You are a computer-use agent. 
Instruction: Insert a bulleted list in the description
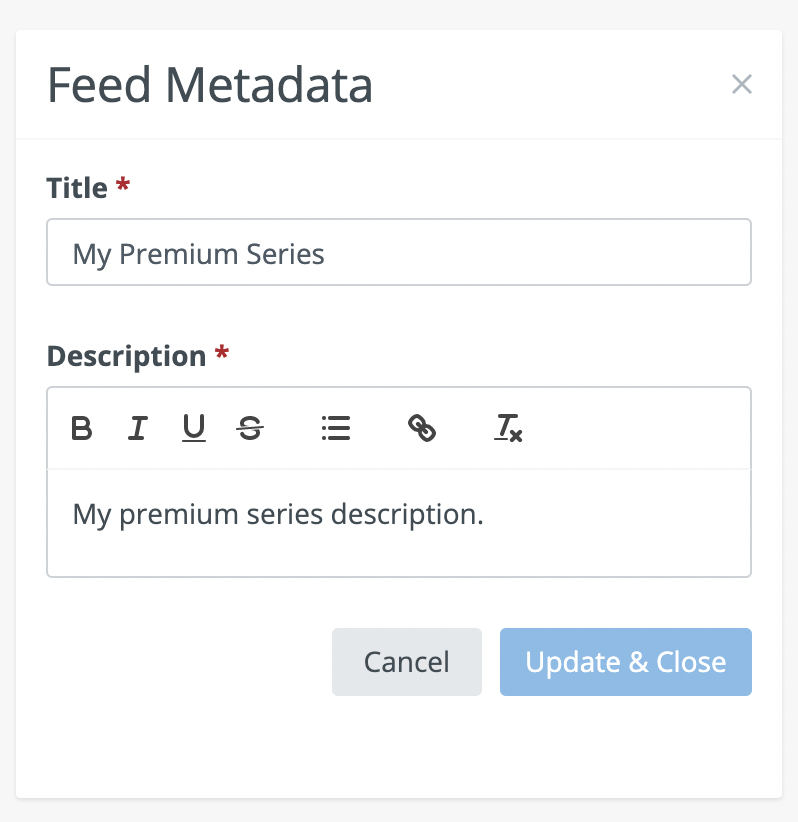point(336,429)
